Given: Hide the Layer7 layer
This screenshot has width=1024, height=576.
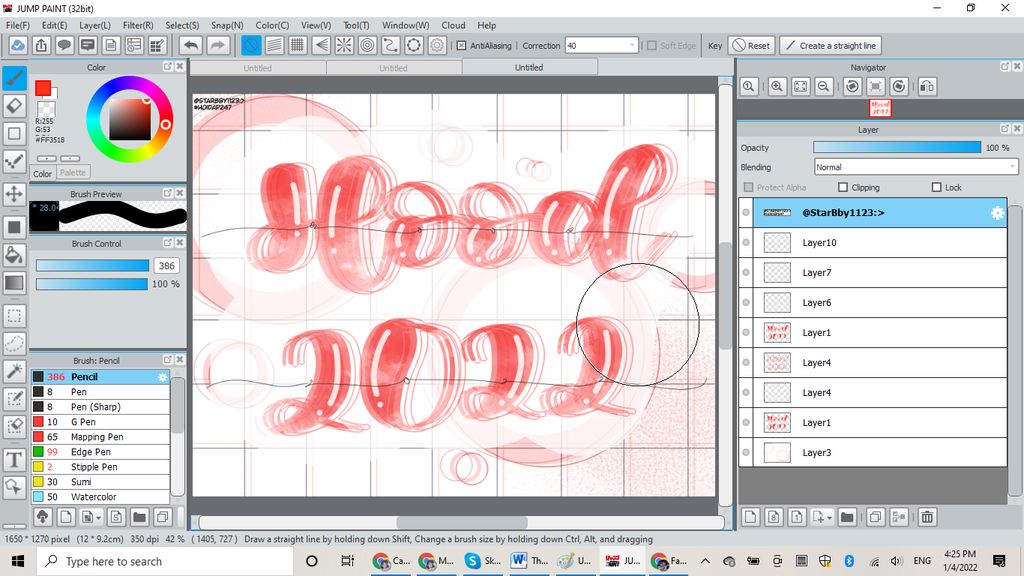Looking at the screenshot, I should (746, 272).
